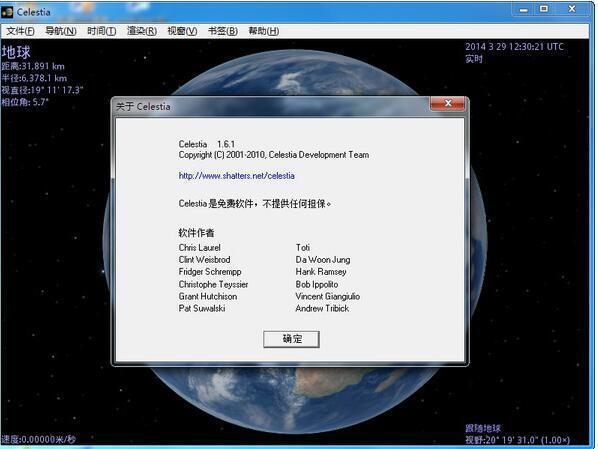Open the 渲染(R) menu
598x449 pixels.
[x=141, y=31]
